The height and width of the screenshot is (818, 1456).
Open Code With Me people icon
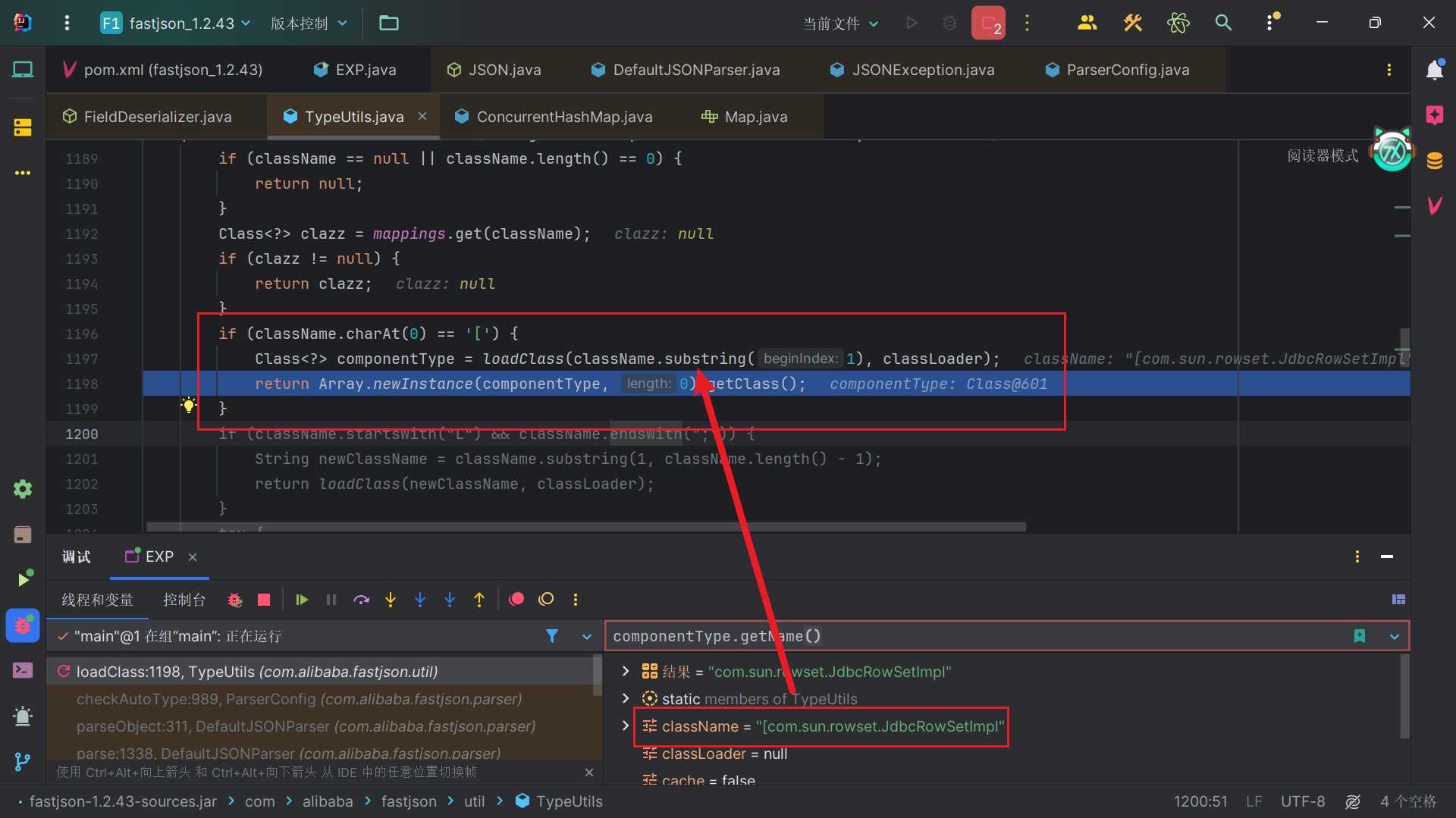point(1087,23)
